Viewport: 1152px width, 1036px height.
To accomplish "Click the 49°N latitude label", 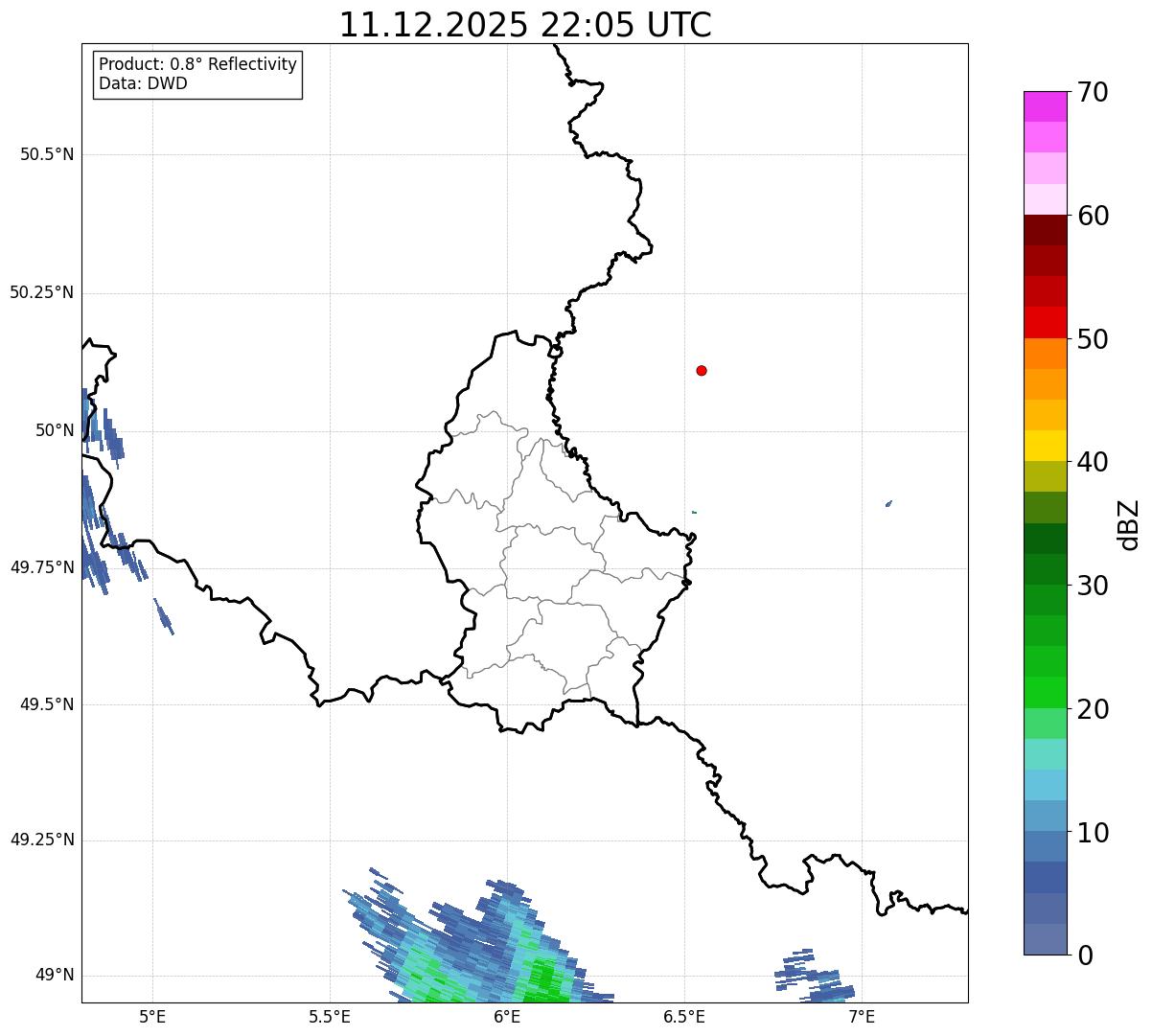I will pyautogui.click(x=55, y=976).
